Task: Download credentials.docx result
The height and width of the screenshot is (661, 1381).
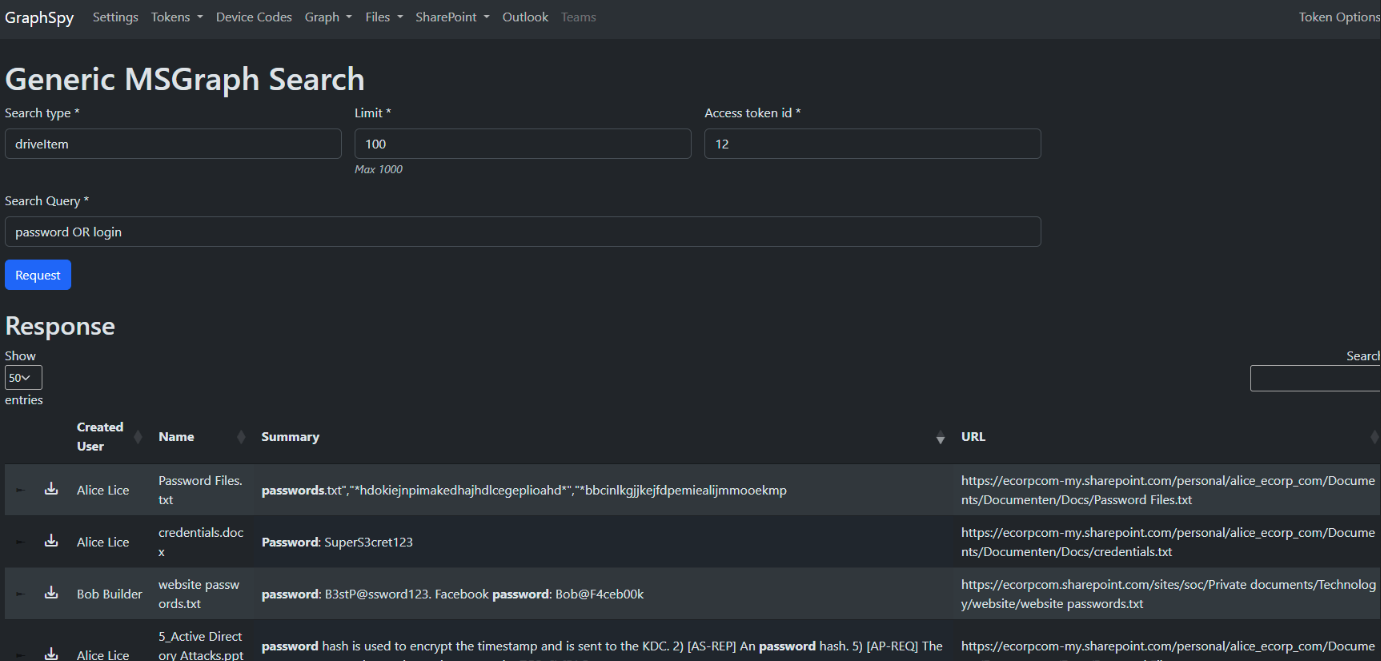Action: point(51,540)
